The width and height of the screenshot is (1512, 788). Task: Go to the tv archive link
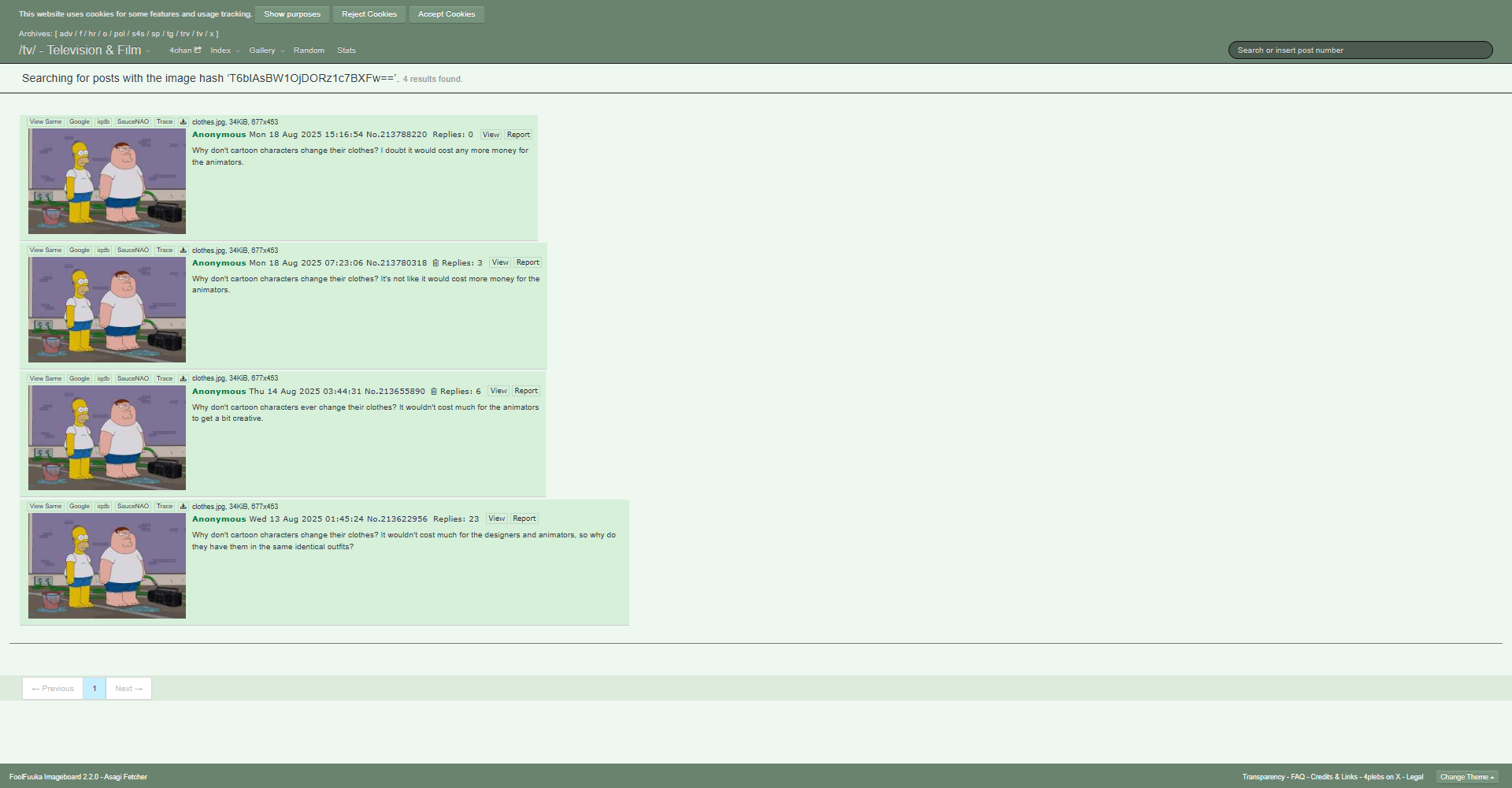coord(199,34)
